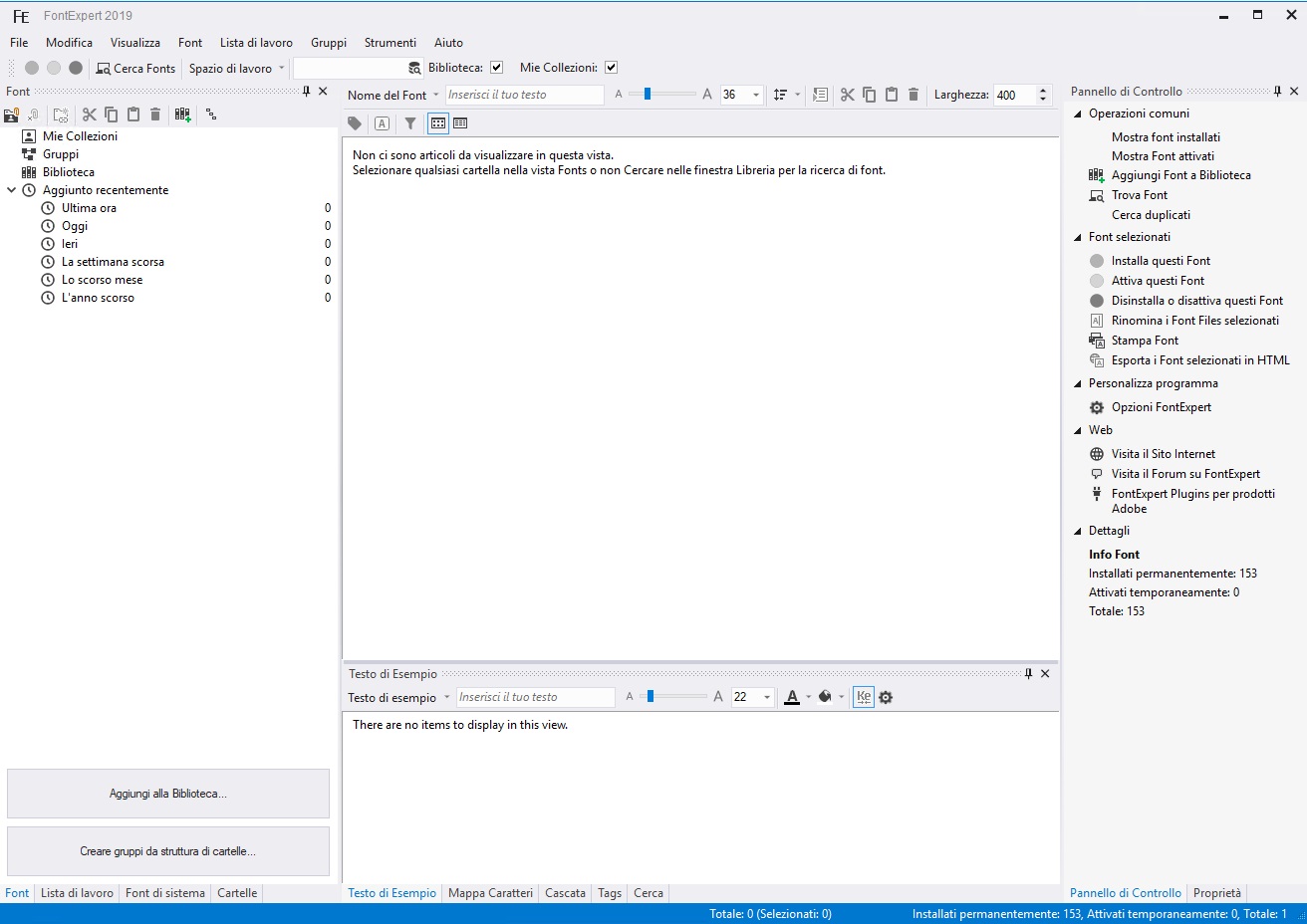This screenshot has width=1307, height=924.
Task: Click the copy icon in Font panel toolbar
Action: (112, 115)
